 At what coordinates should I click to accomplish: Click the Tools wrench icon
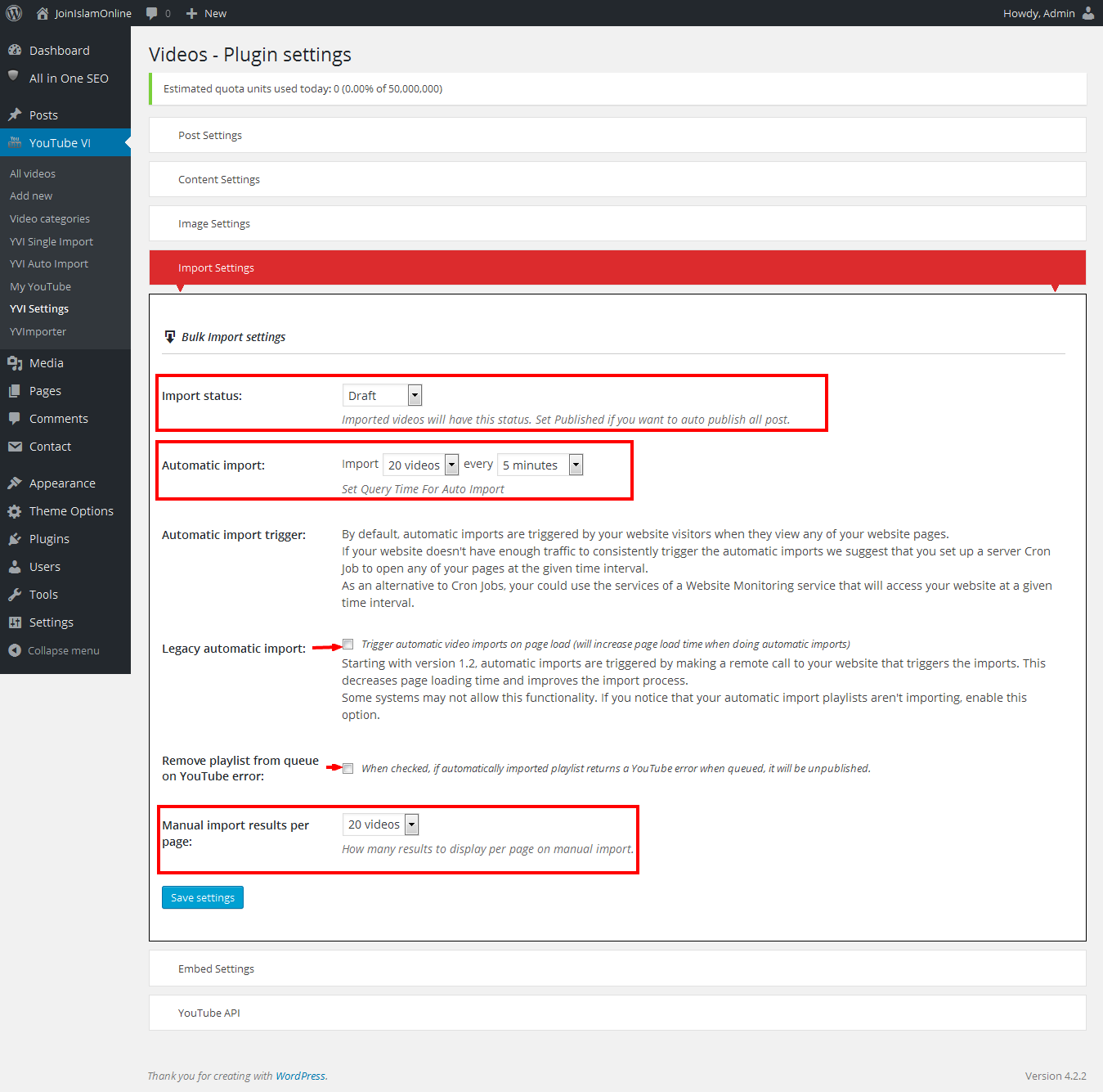[15, 595]
